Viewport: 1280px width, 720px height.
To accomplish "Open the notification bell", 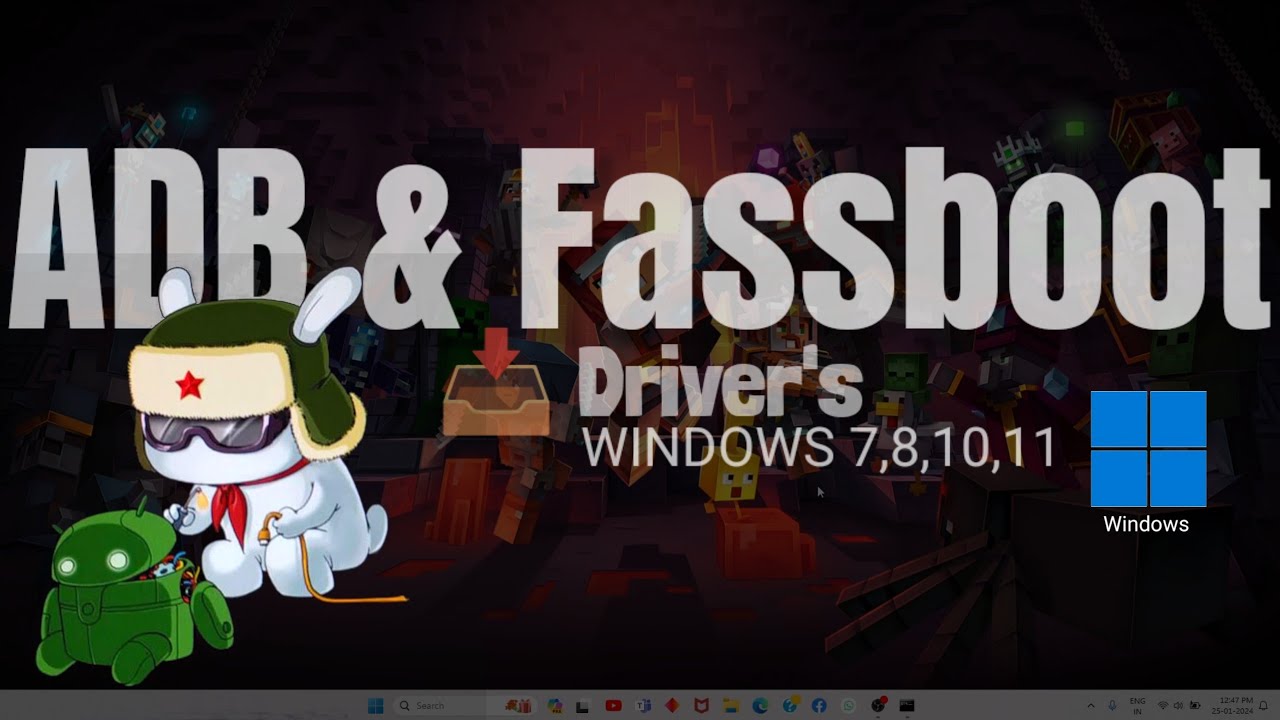I will click(x=1263, y=706).
